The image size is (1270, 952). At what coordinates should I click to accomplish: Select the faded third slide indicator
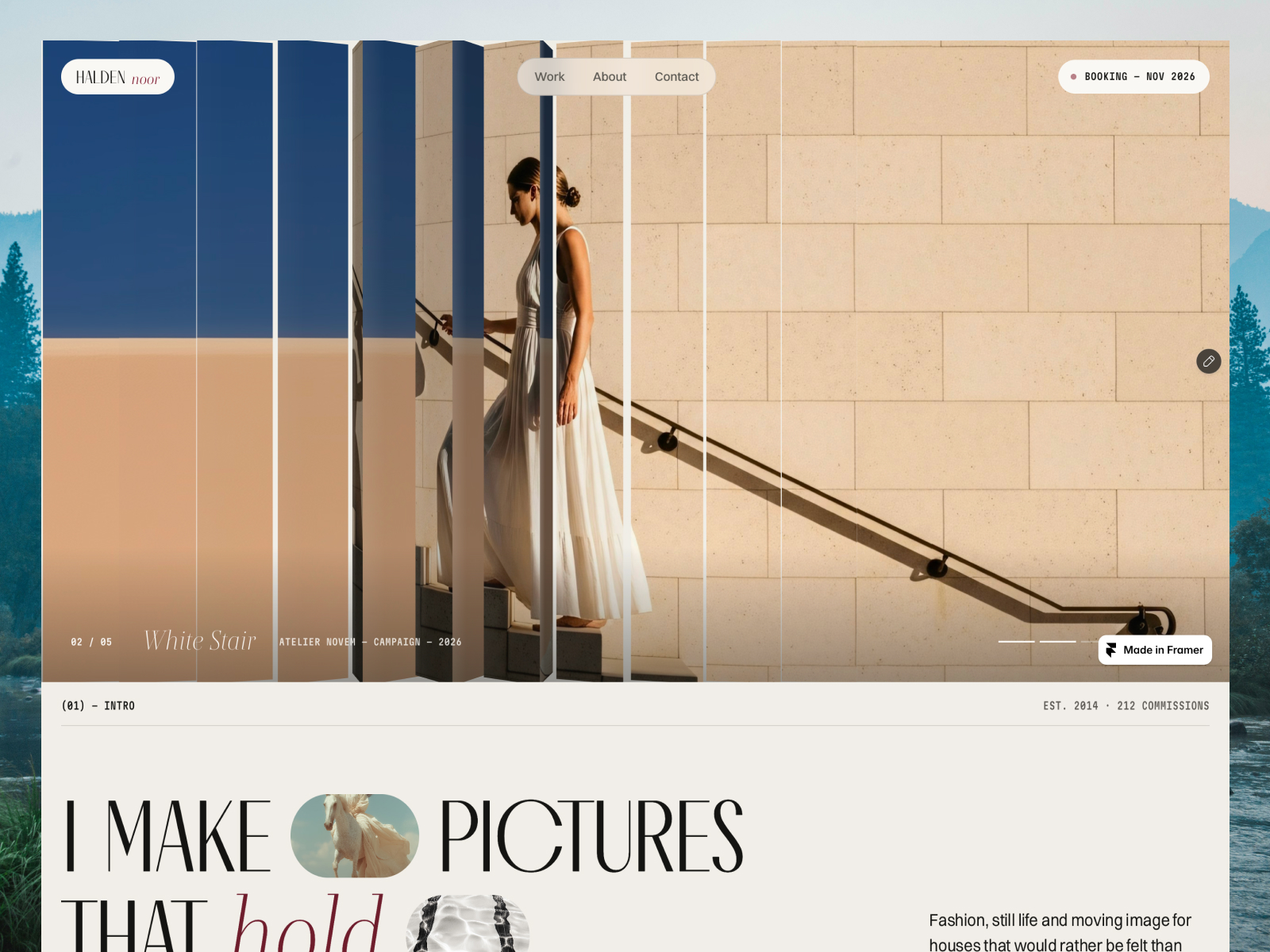tap(1088, 641)
